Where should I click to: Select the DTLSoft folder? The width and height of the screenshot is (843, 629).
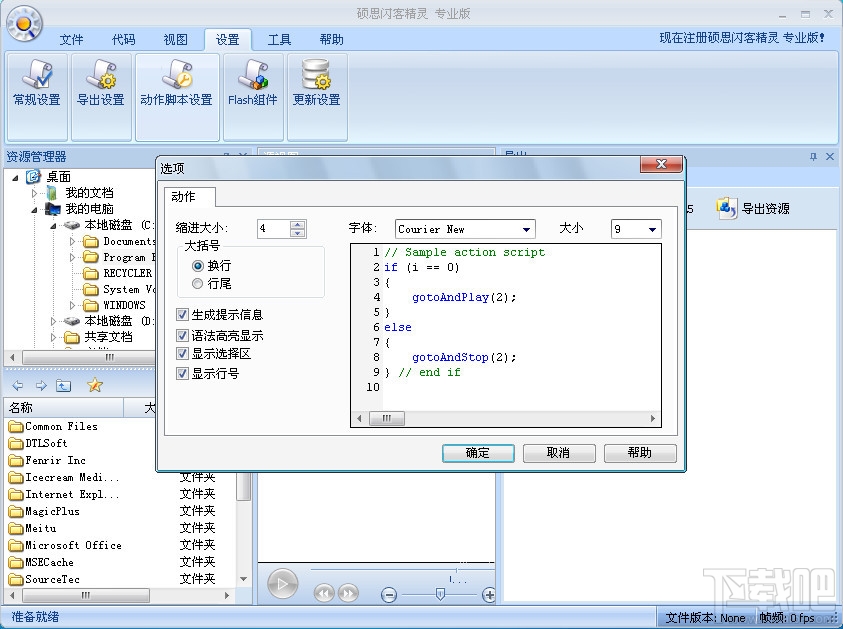click(38, 444)
